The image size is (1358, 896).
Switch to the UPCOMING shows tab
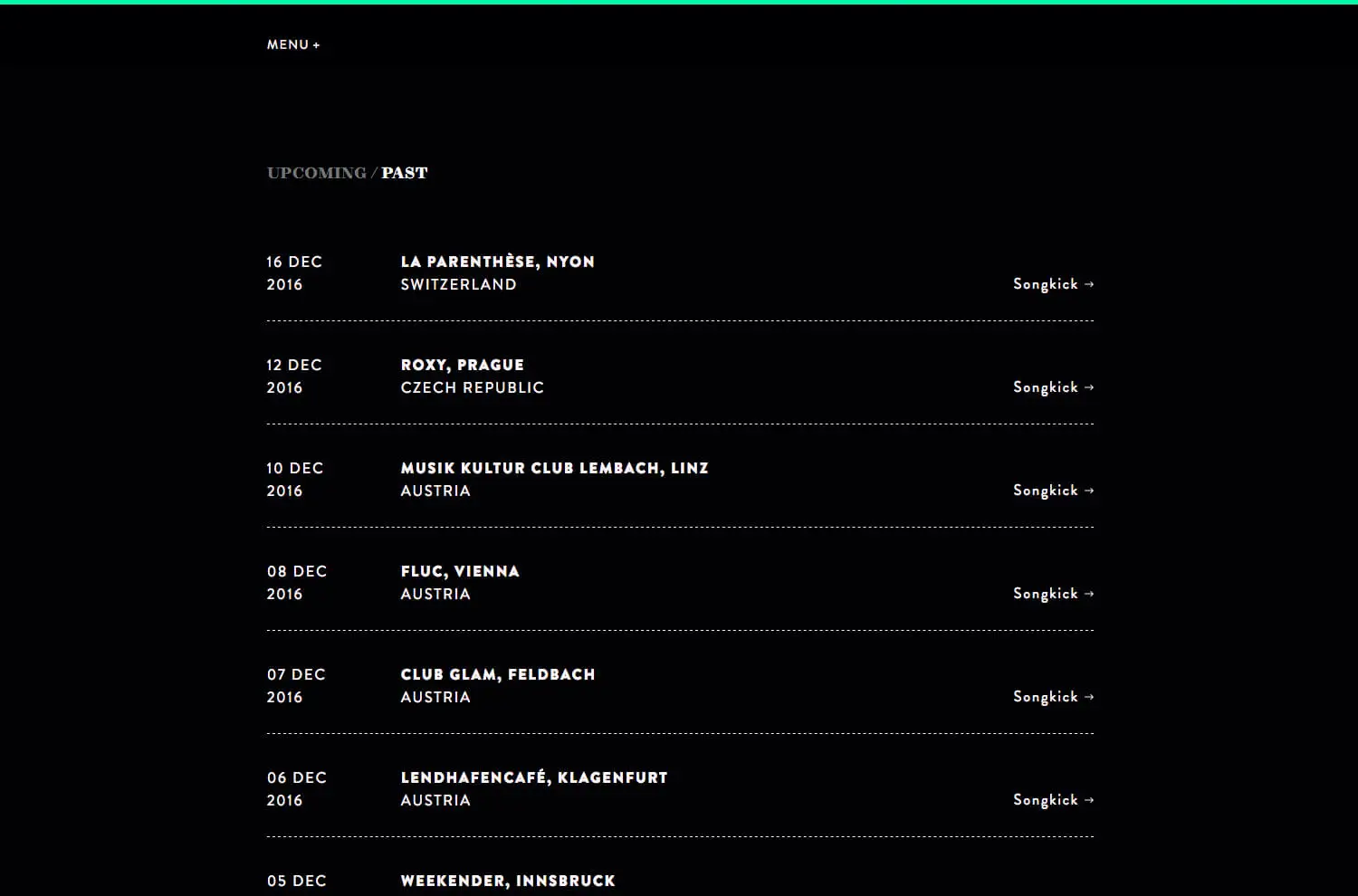(316, 173)
